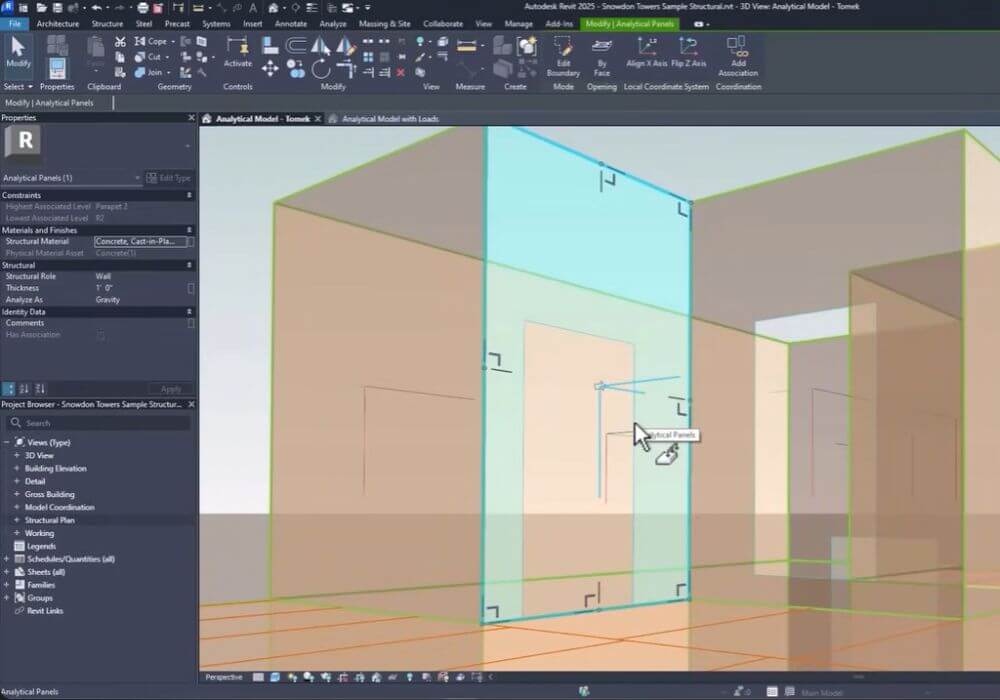Expand the Structural Plan tree node
Image resolution: width=1000 pixels, height=700 pixels.
pyautogui.click(x=16, y=520)
